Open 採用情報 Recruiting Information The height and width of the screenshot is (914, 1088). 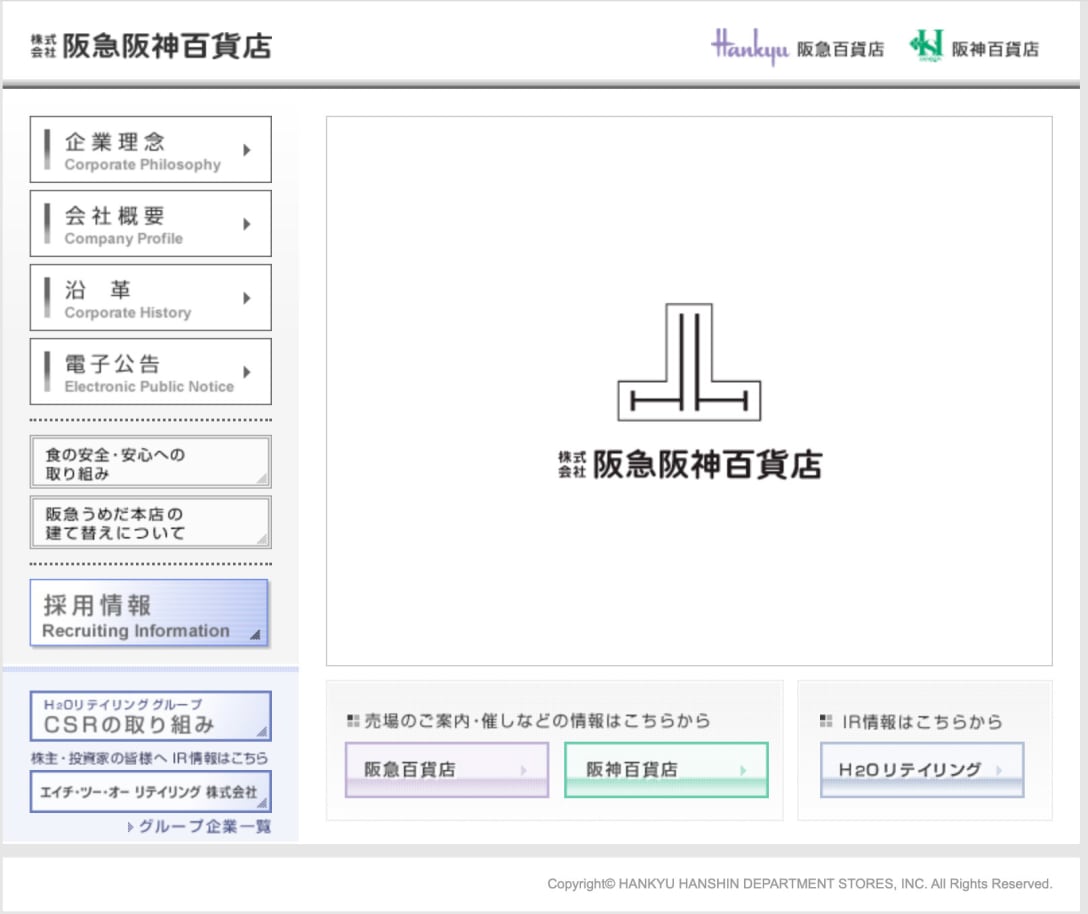(x=149, y=613)
